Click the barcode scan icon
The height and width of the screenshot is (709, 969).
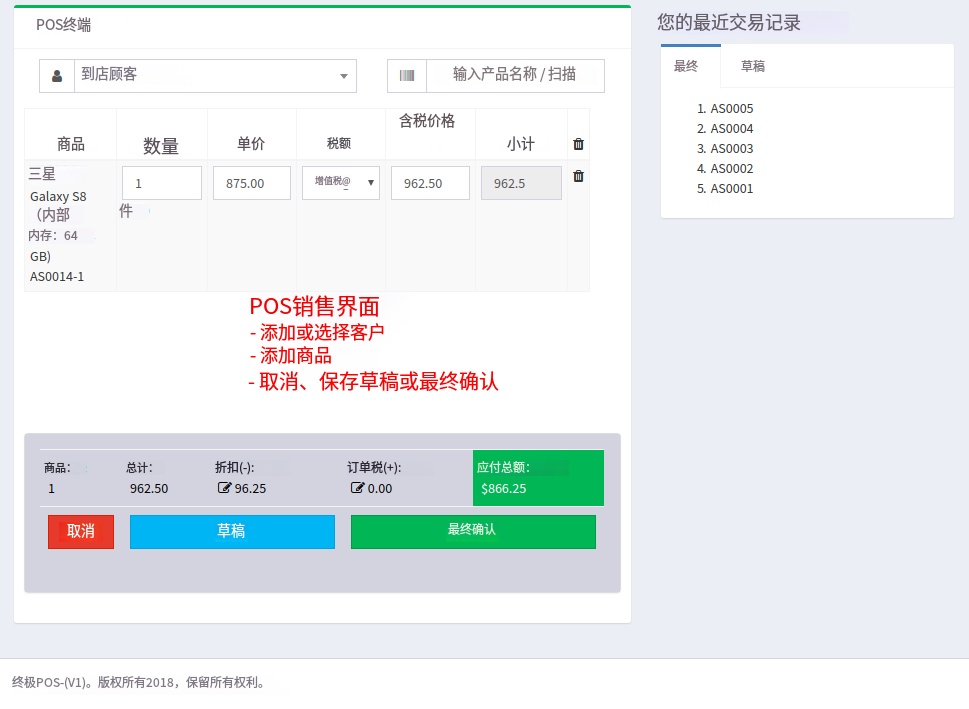pyautogui.click(x=407, y=75)
